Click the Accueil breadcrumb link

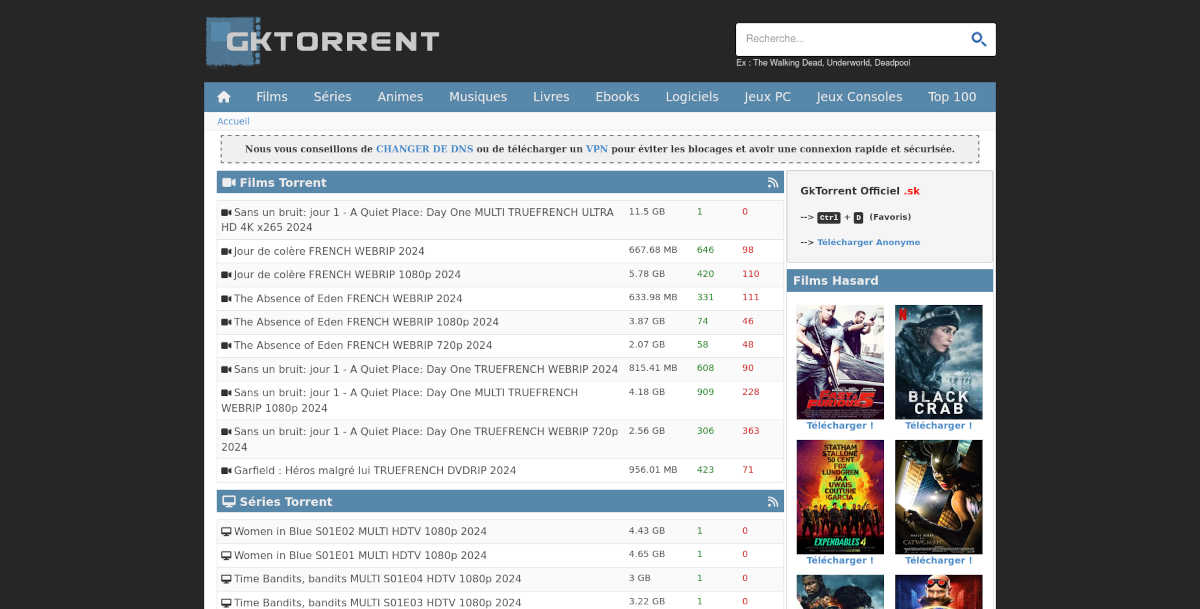tap(233, 121)
